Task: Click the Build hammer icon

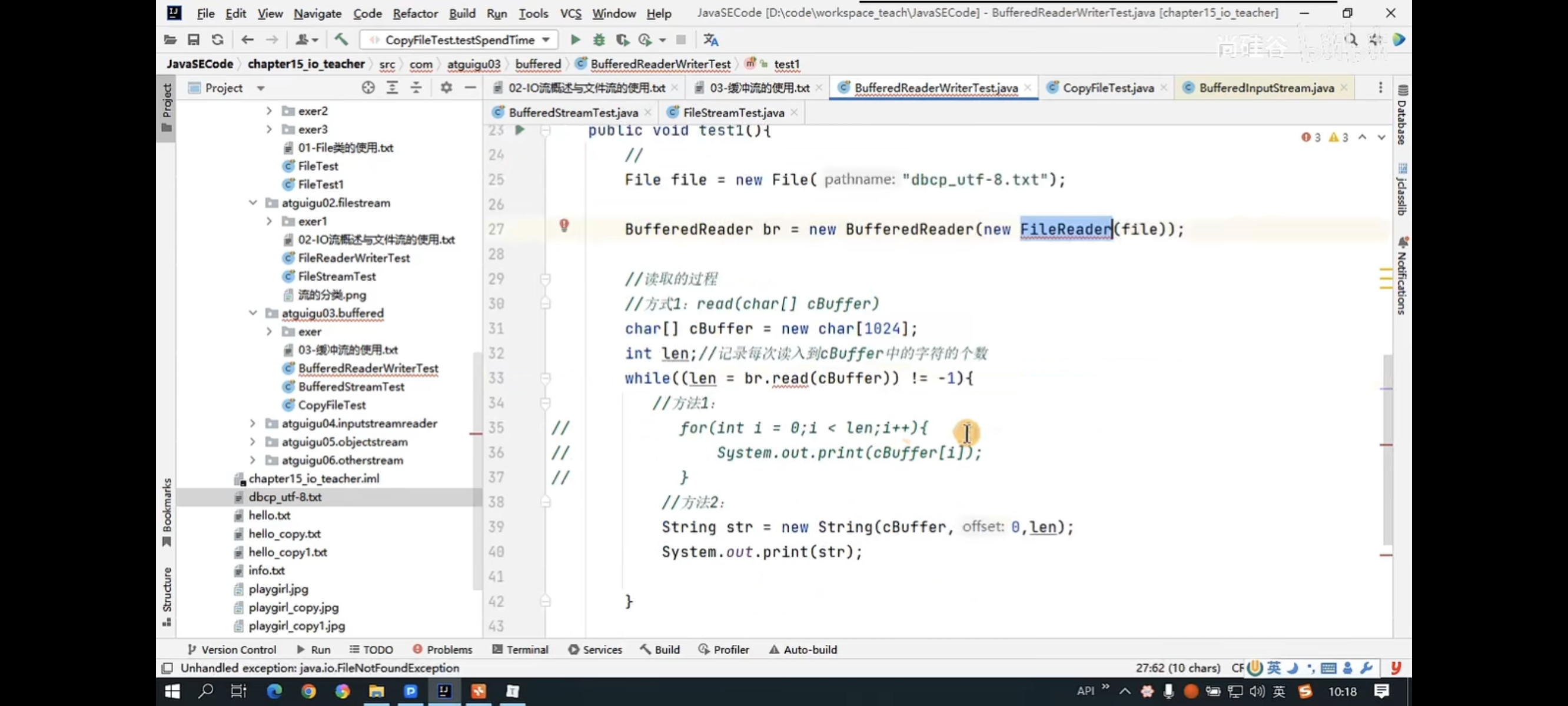Action: 341,40
